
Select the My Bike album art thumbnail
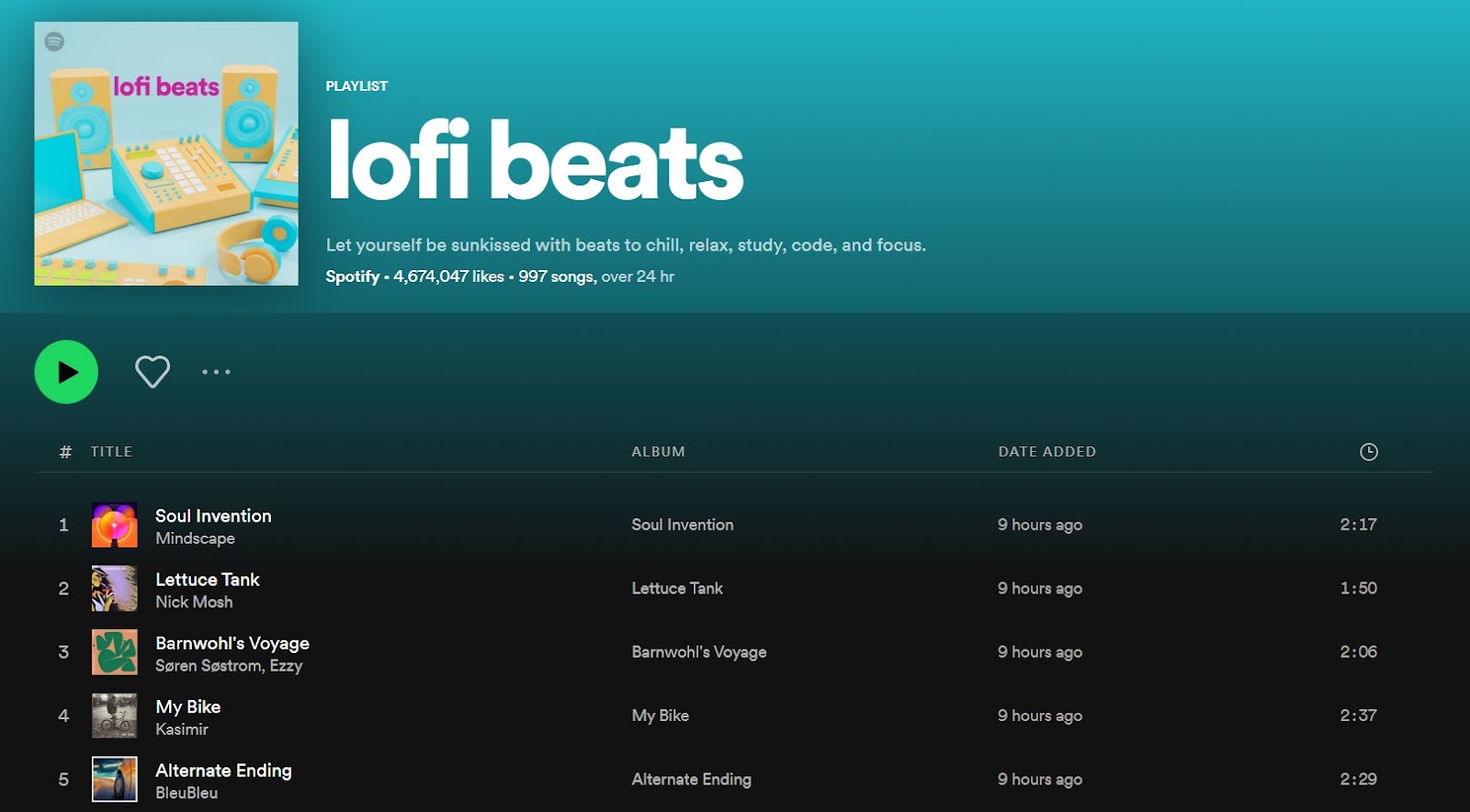tap(115, 716)
